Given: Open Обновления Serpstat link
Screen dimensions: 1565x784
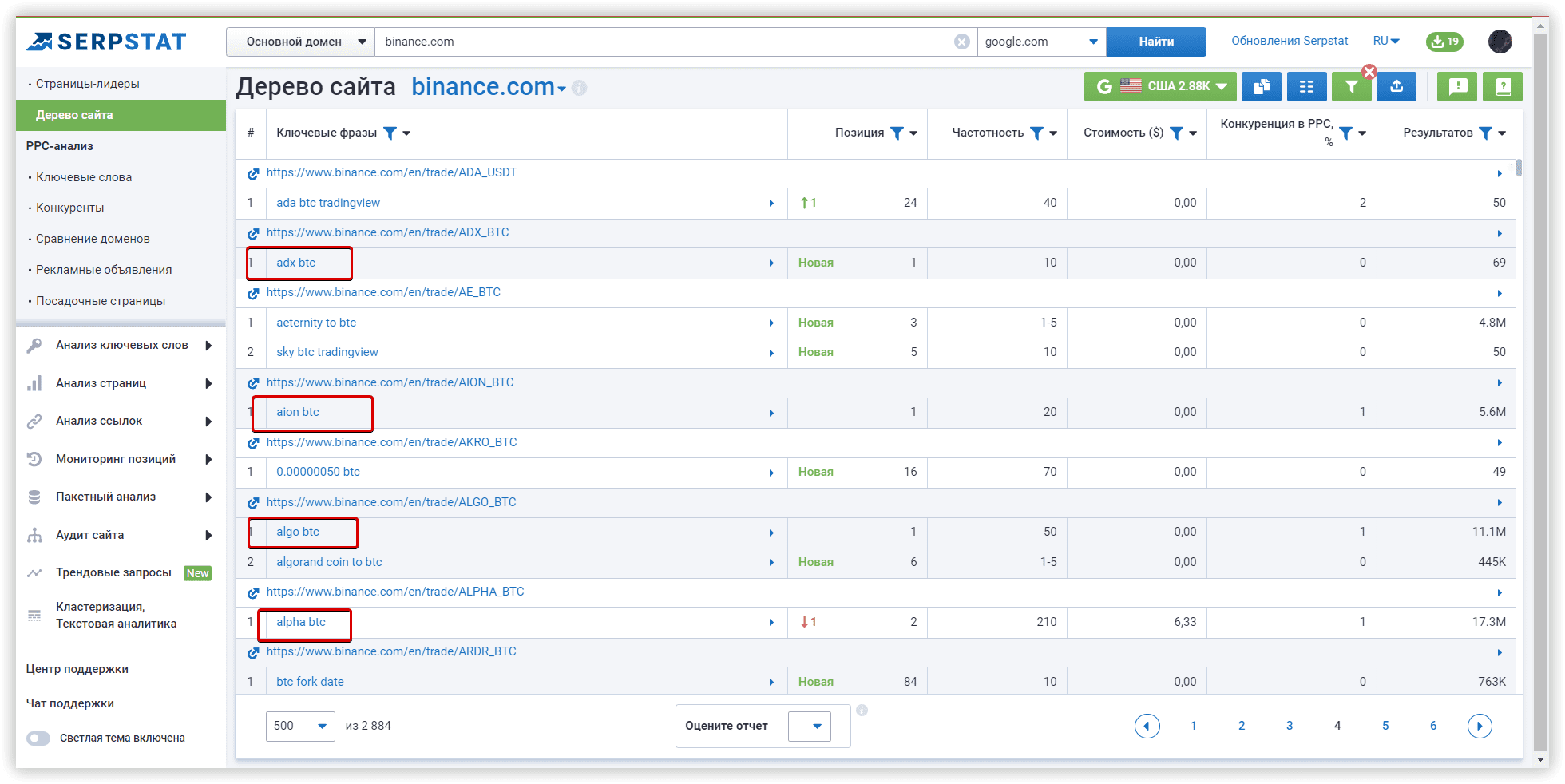Looking at the screenshot, I should click(1290, 41).
